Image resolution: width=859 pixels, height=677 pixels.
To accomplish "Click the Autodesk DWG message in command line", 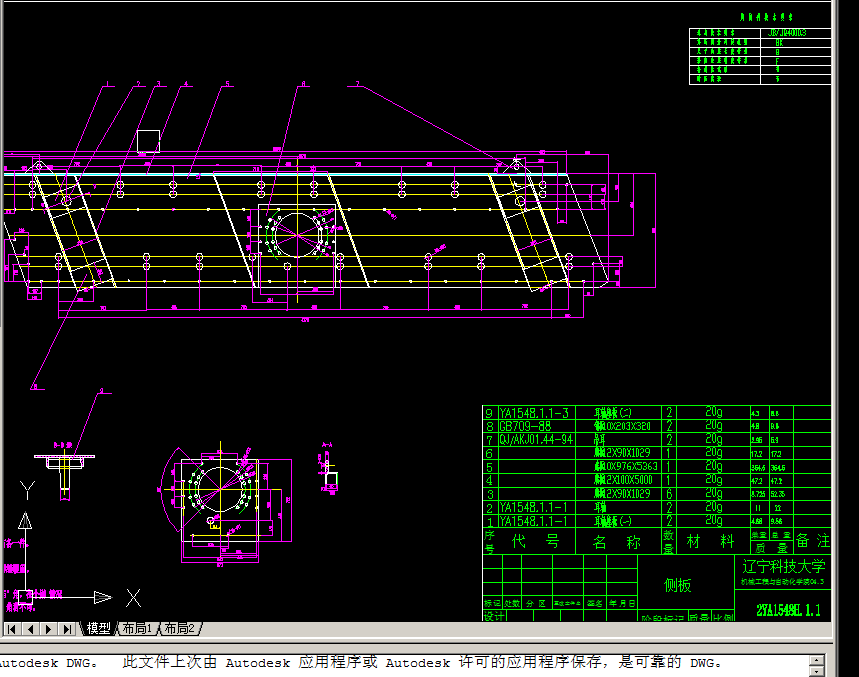I will tap(362, 663).
